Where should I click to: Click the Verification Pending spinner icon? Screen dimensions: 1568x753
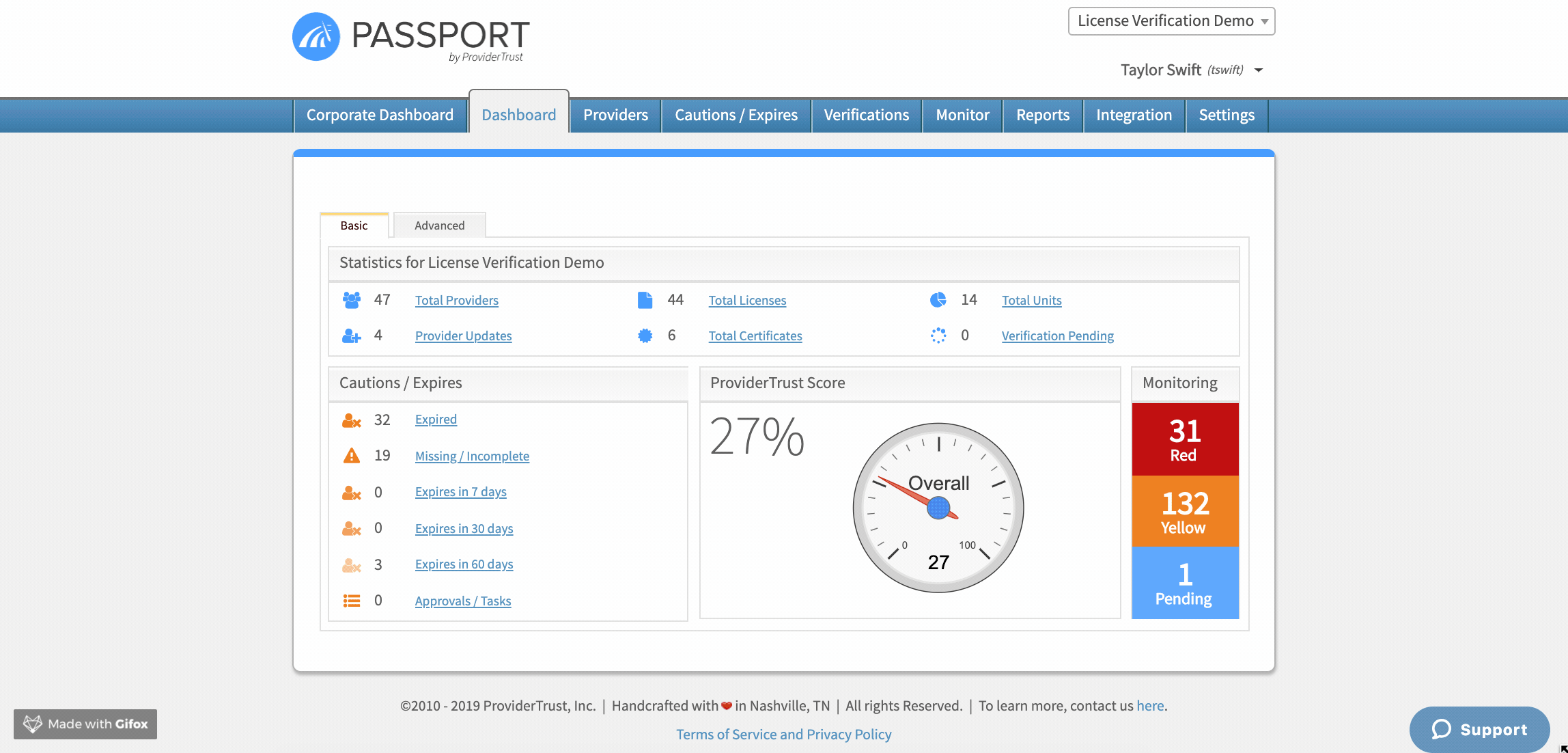[x=938, y=336]
